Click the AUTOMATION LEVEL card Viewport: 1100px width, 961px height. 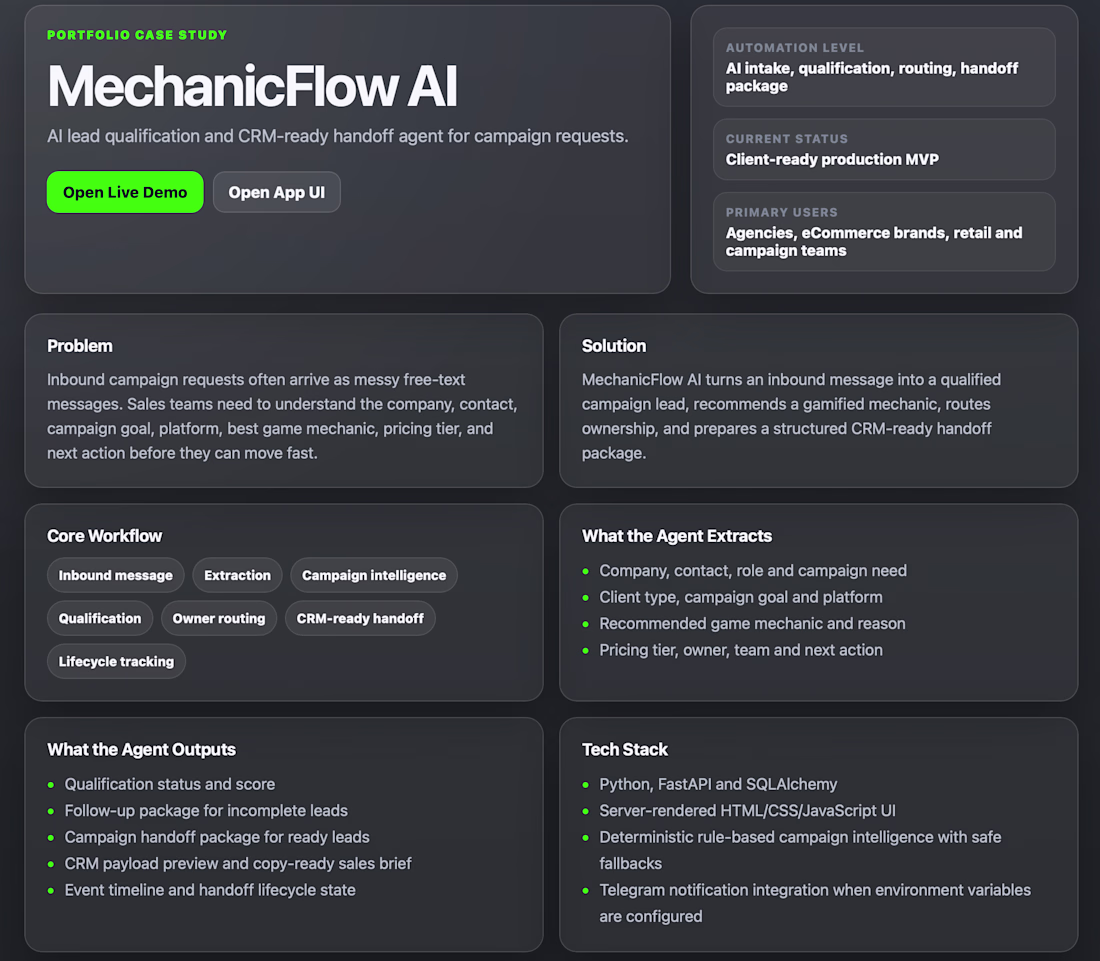click(884, 67)
